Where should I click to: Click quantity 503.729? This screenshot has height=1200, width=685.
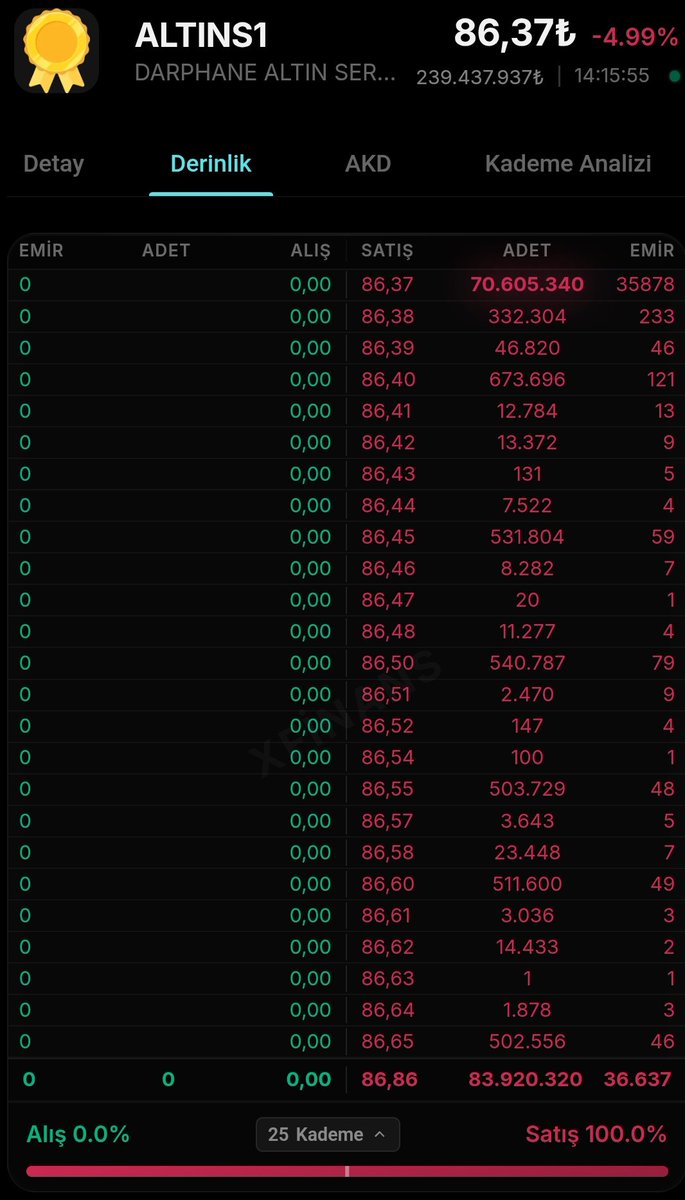(527, 789)
